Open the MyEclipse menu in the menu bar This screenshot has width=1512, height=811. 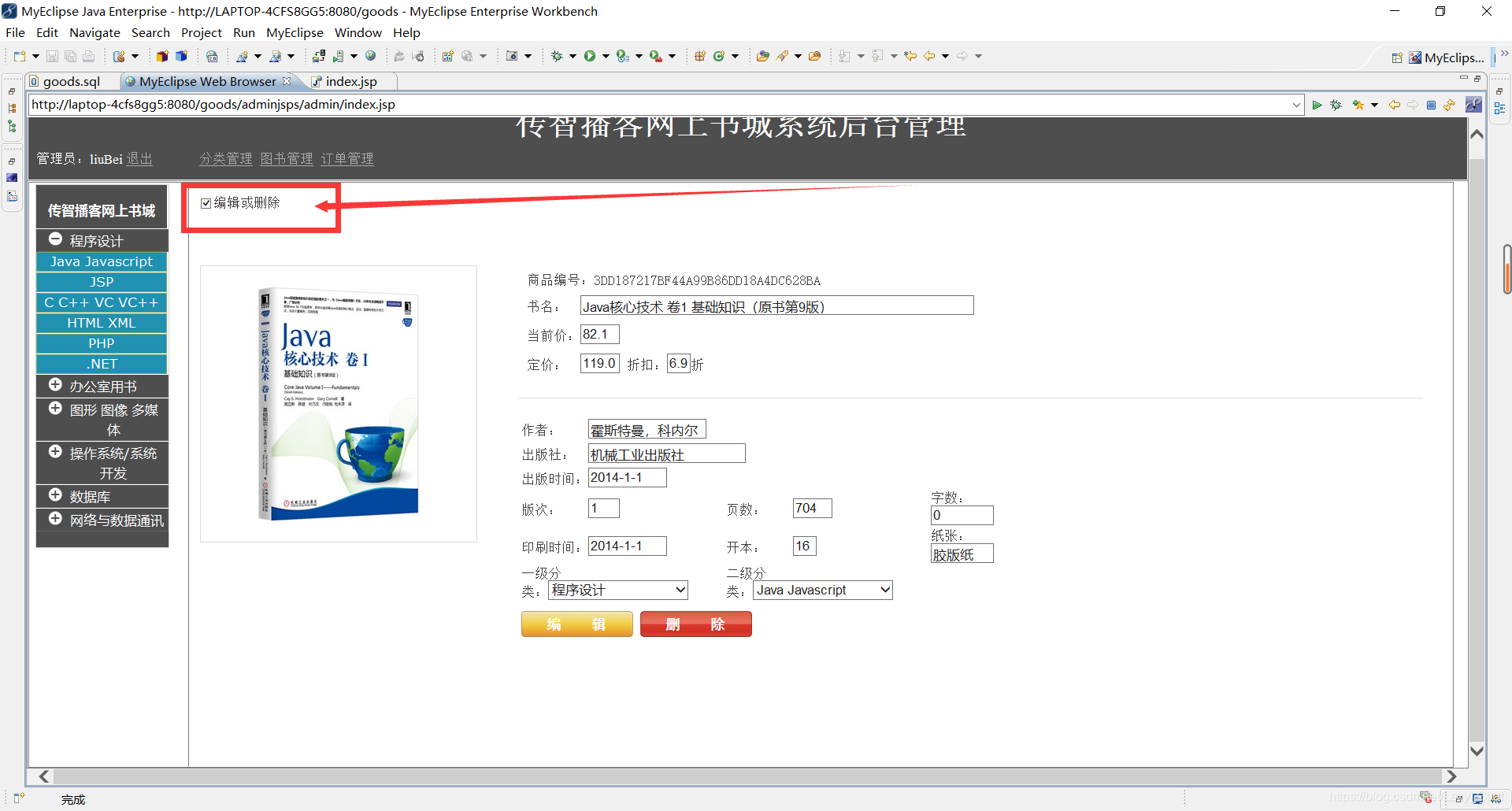pos(295,32)
